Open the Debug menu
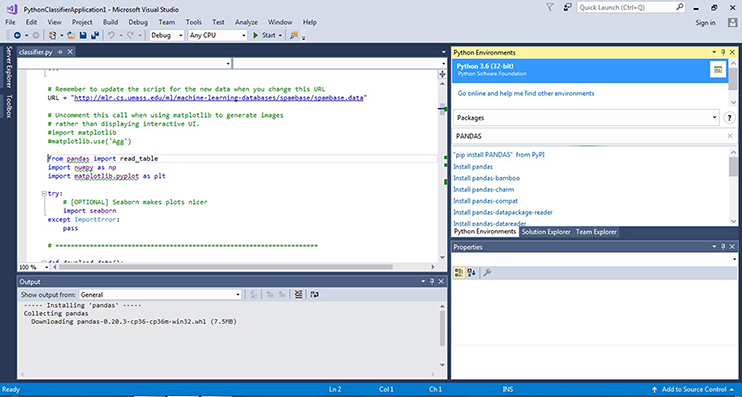 (138, 22)
